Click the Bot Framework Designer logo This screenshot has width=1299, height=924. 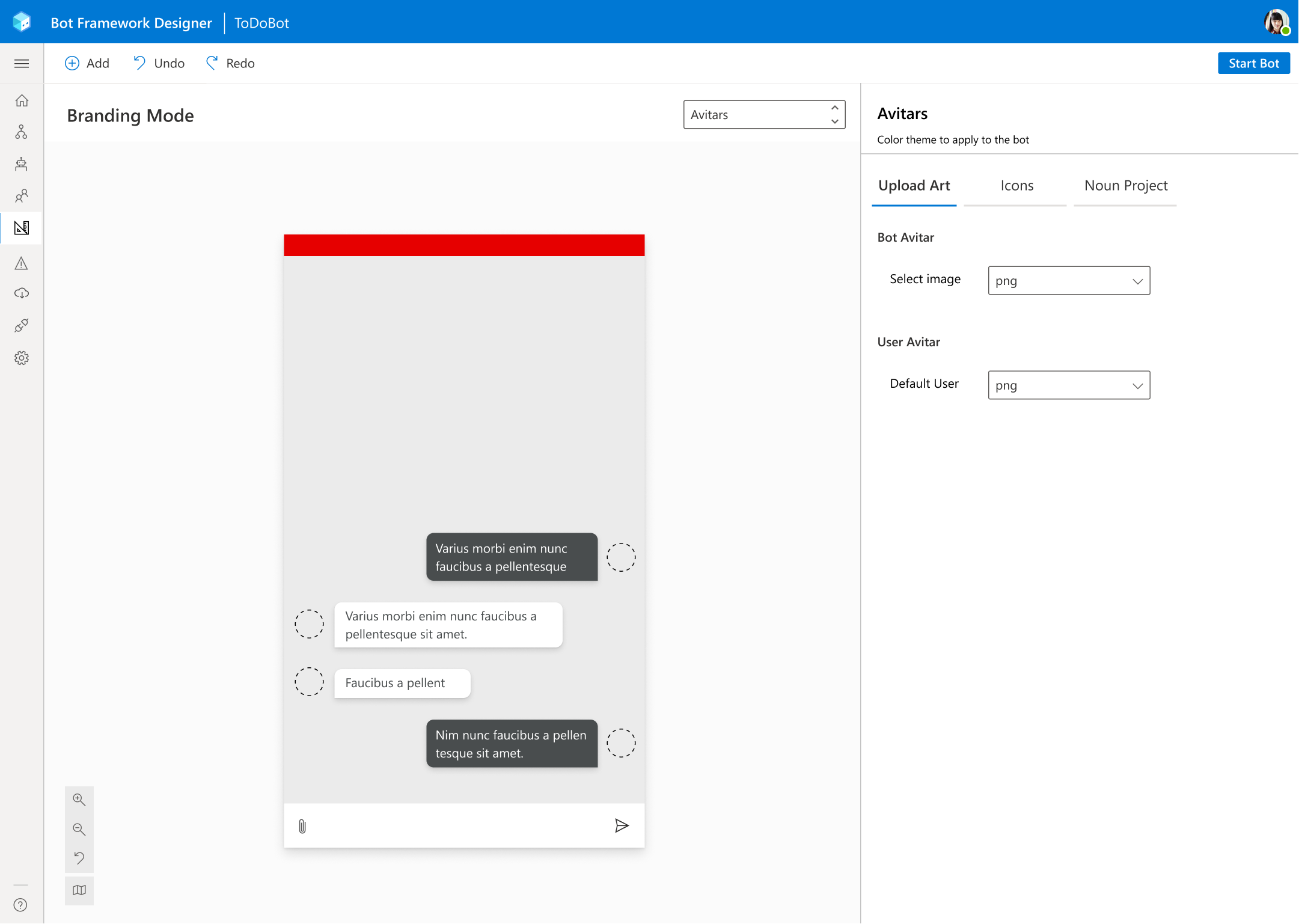coord(22,22)
